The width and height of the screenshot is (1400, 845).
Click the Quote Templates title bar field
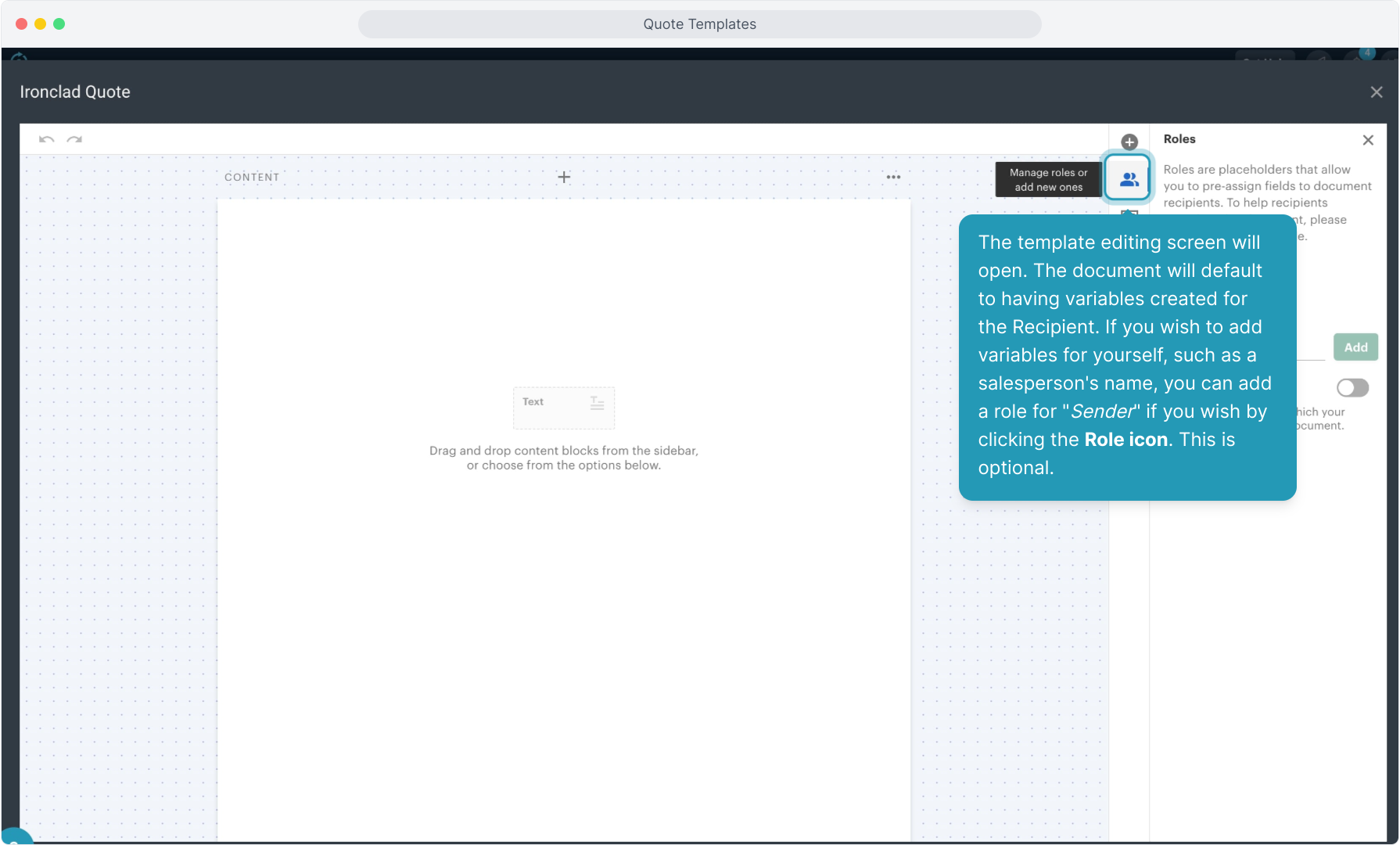tap(699, 24)
